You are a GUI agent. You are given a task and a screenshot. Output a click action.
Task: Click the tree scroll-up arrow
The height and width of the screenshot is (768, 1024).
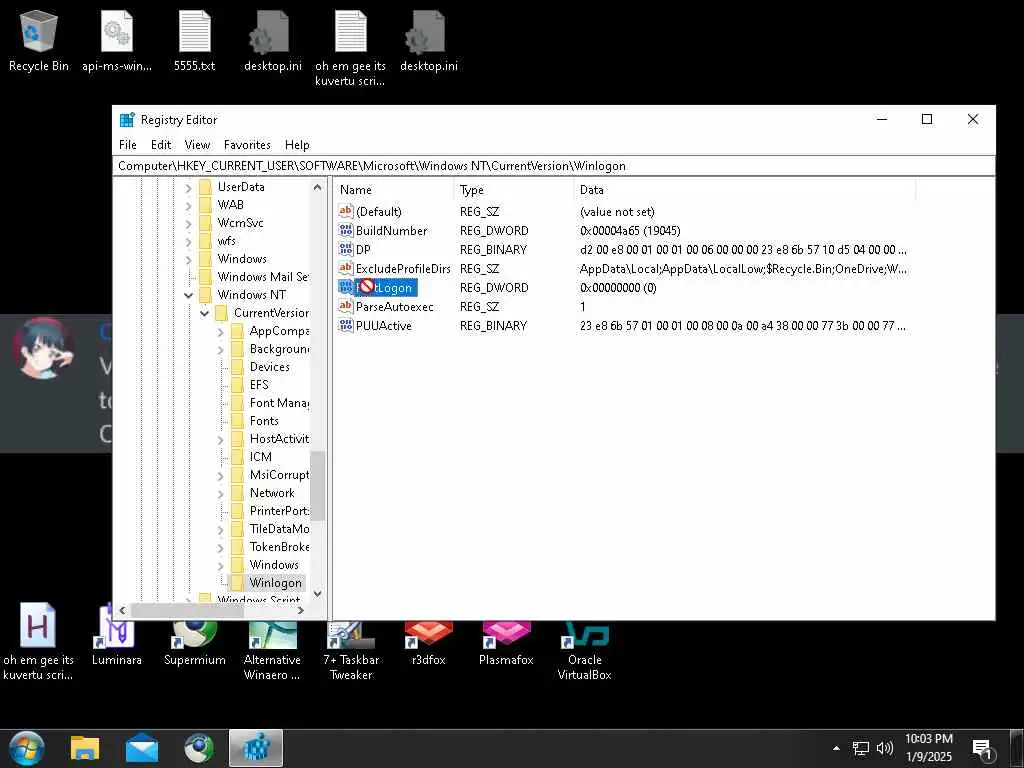pos(317,187)
